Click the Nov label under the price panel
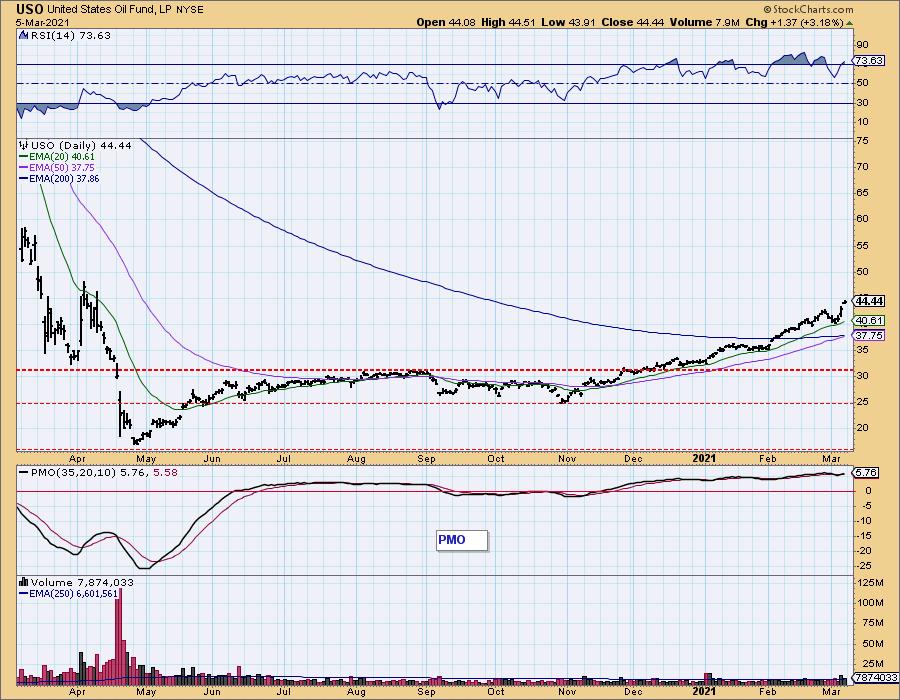 point(567,459)
